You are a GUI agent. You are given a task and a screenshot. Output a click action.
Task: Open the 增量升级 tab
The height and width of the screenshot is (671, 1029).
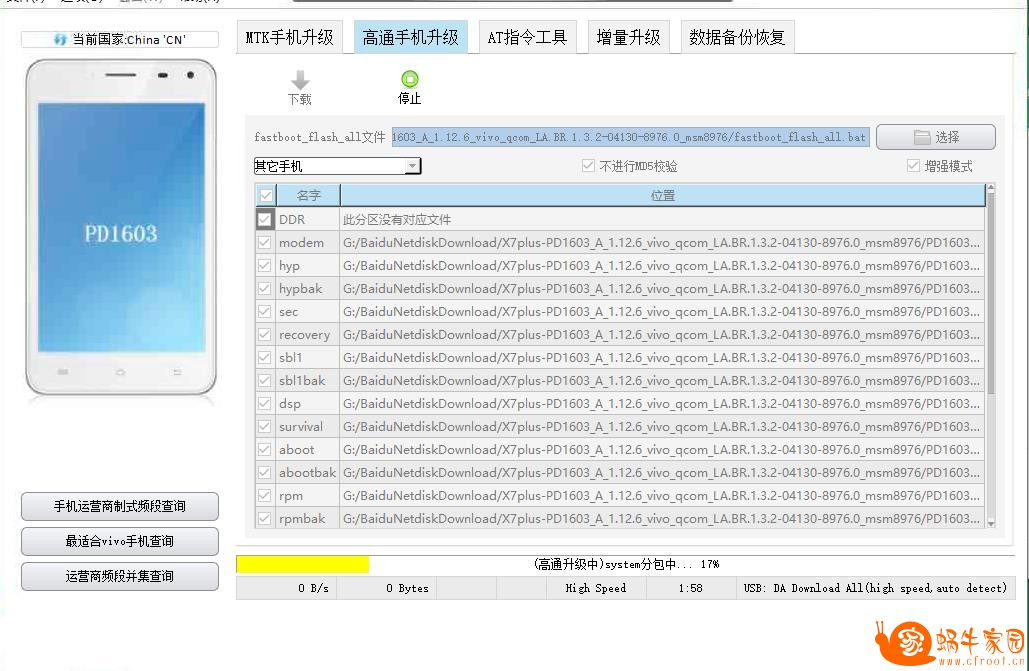click(x=628, y=37)
